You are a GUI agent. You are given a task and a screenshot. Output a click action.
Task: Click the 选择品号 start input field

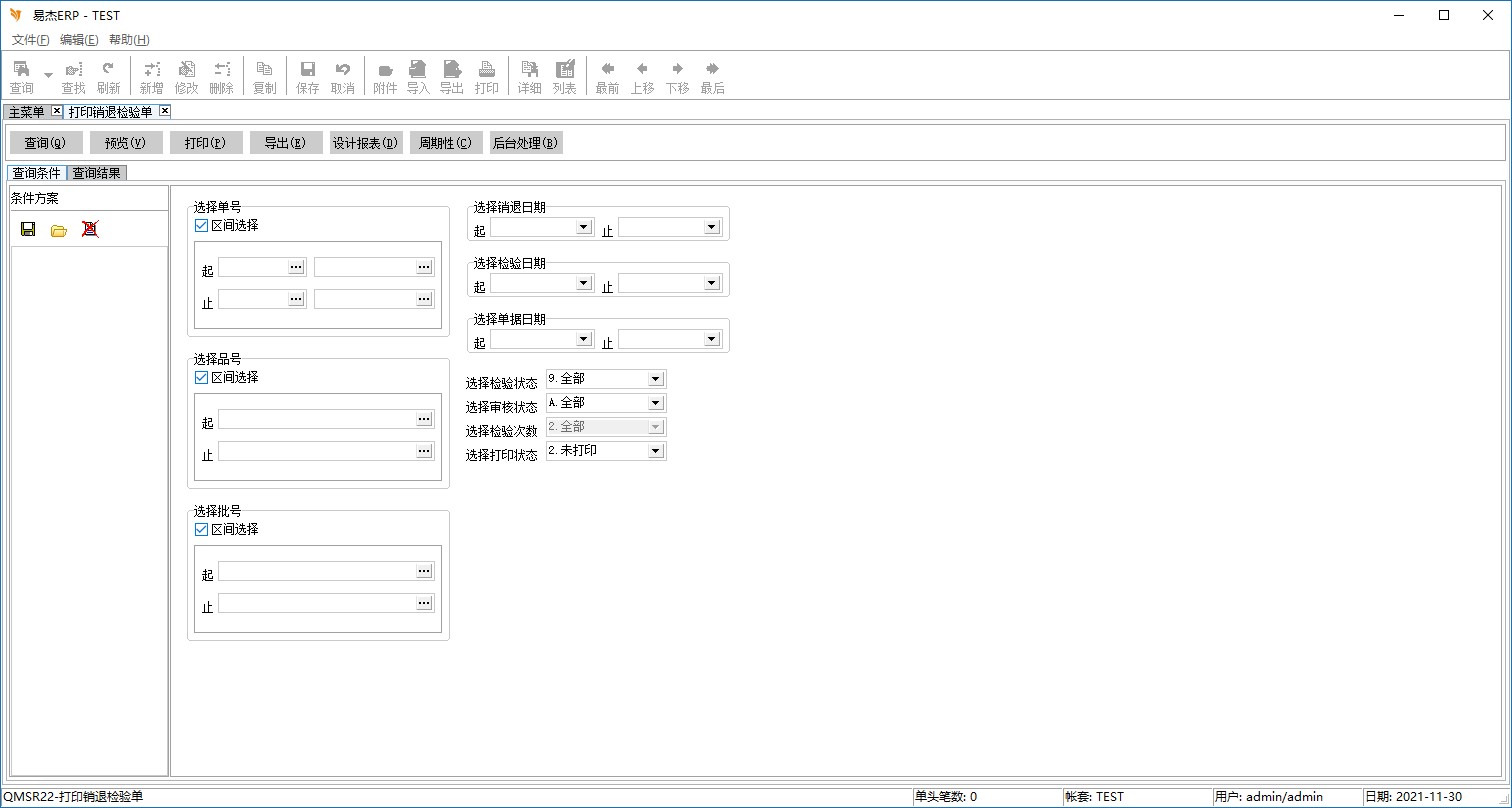[x=316, y=419]
